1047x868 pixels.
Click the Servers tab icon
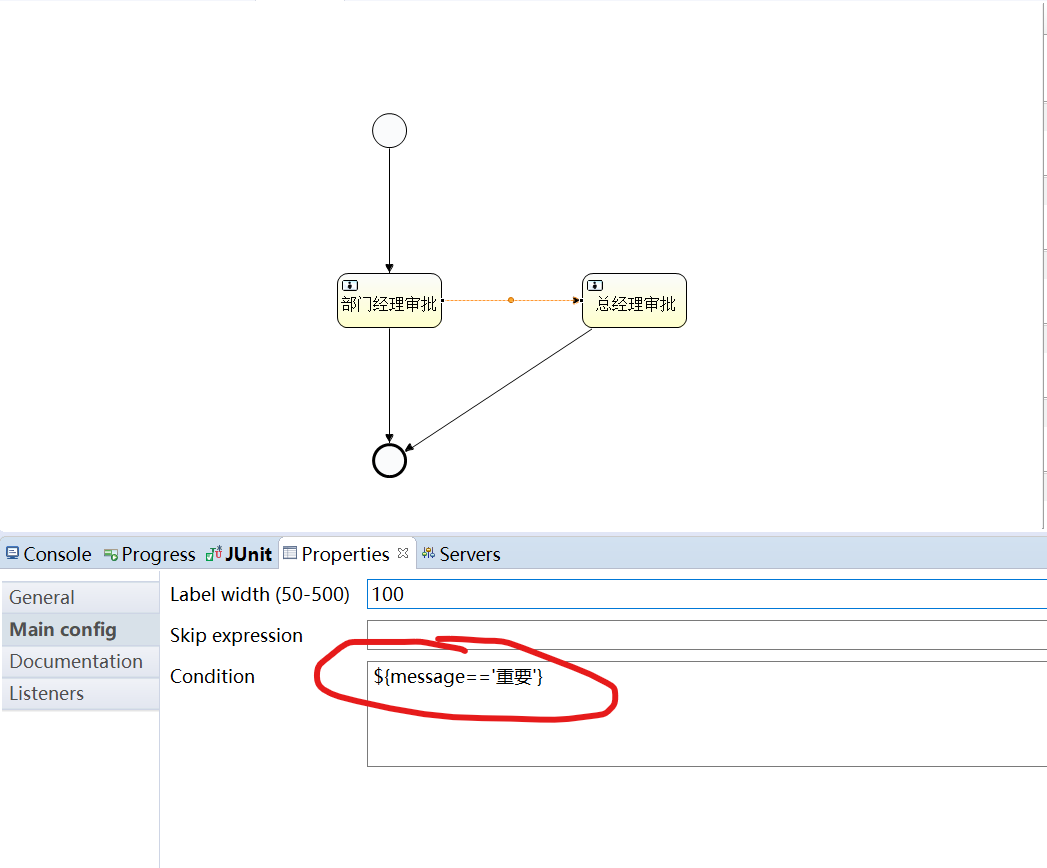coord(429,553)
